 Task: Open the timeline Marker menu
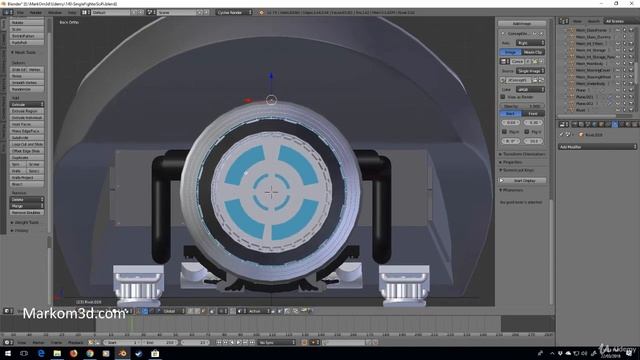click(39, 342)
